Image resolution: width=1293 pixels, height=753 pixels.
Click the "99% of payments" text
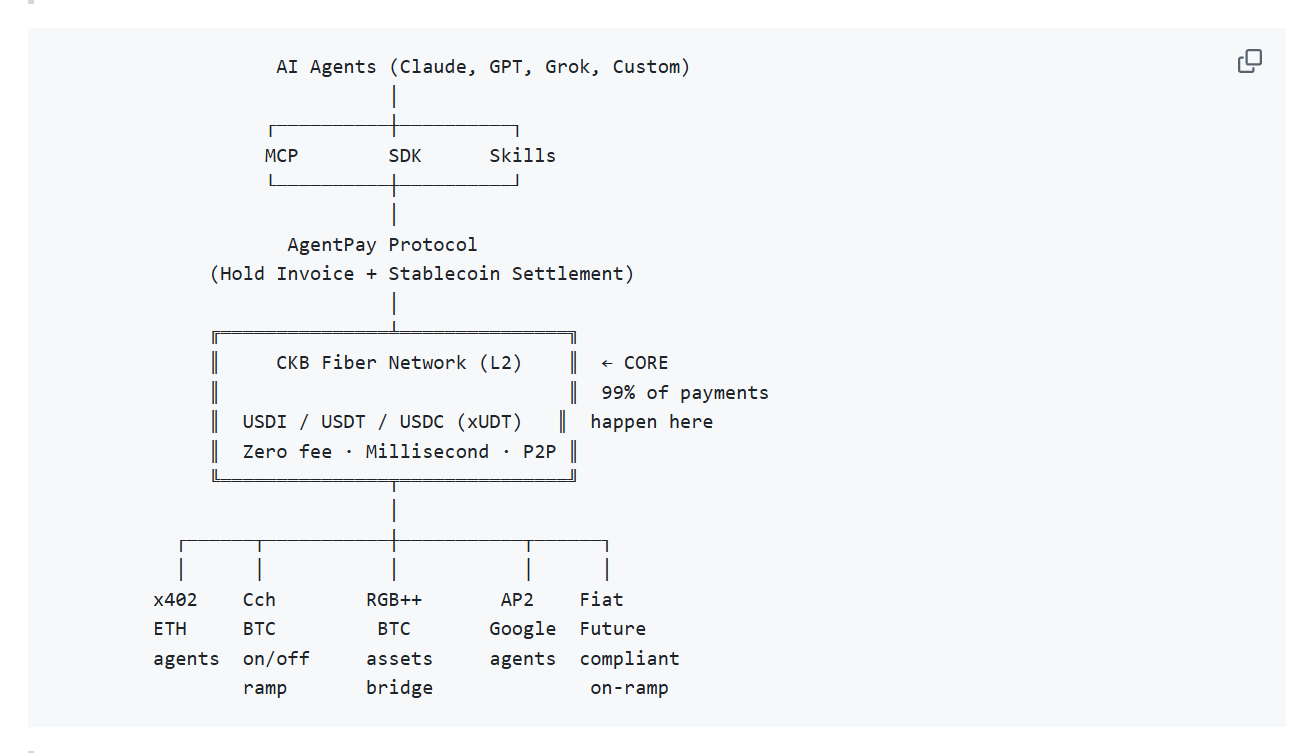coord(684,393)
